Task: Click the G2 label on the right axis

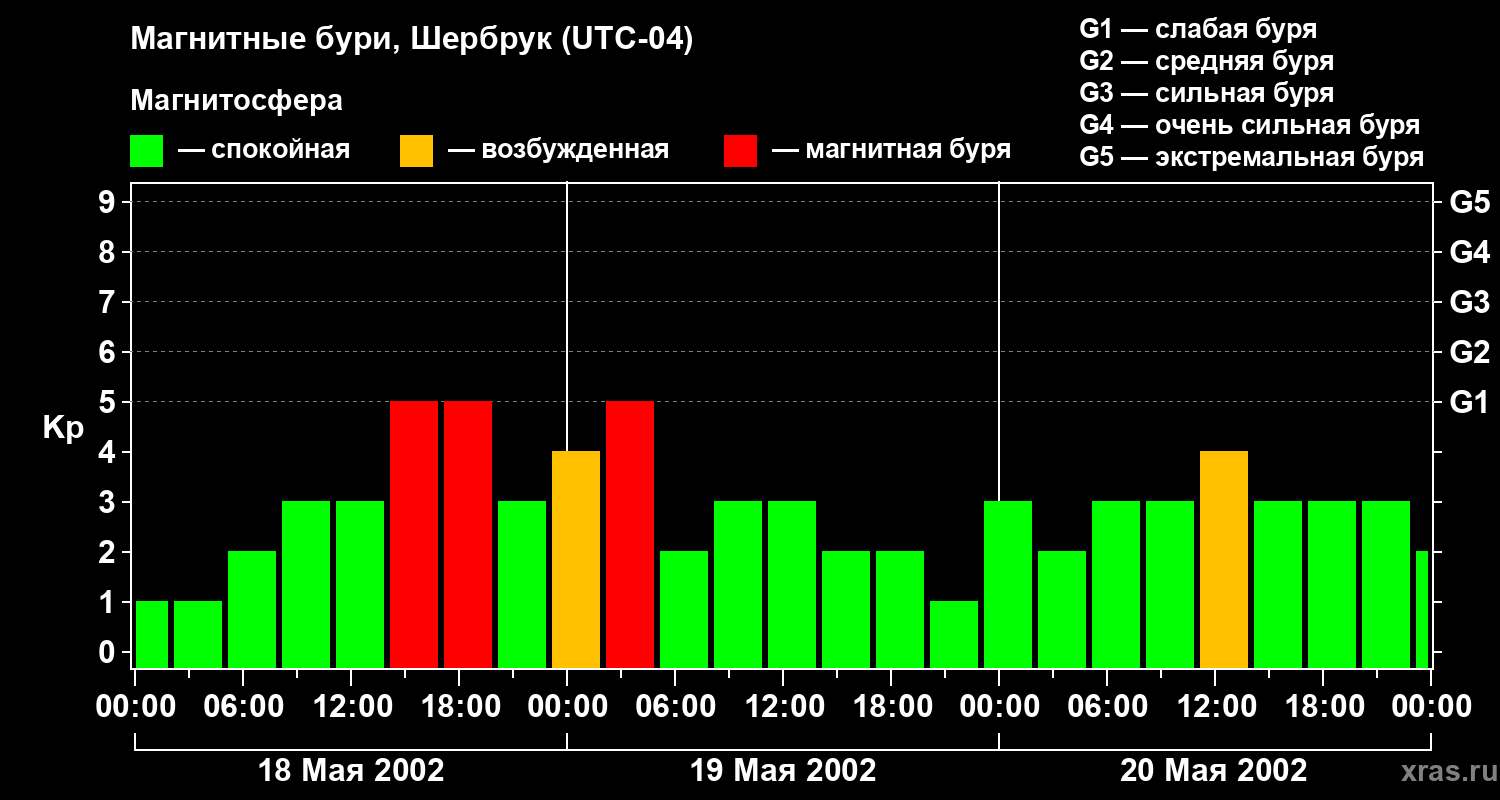Action: [1469, 352]
